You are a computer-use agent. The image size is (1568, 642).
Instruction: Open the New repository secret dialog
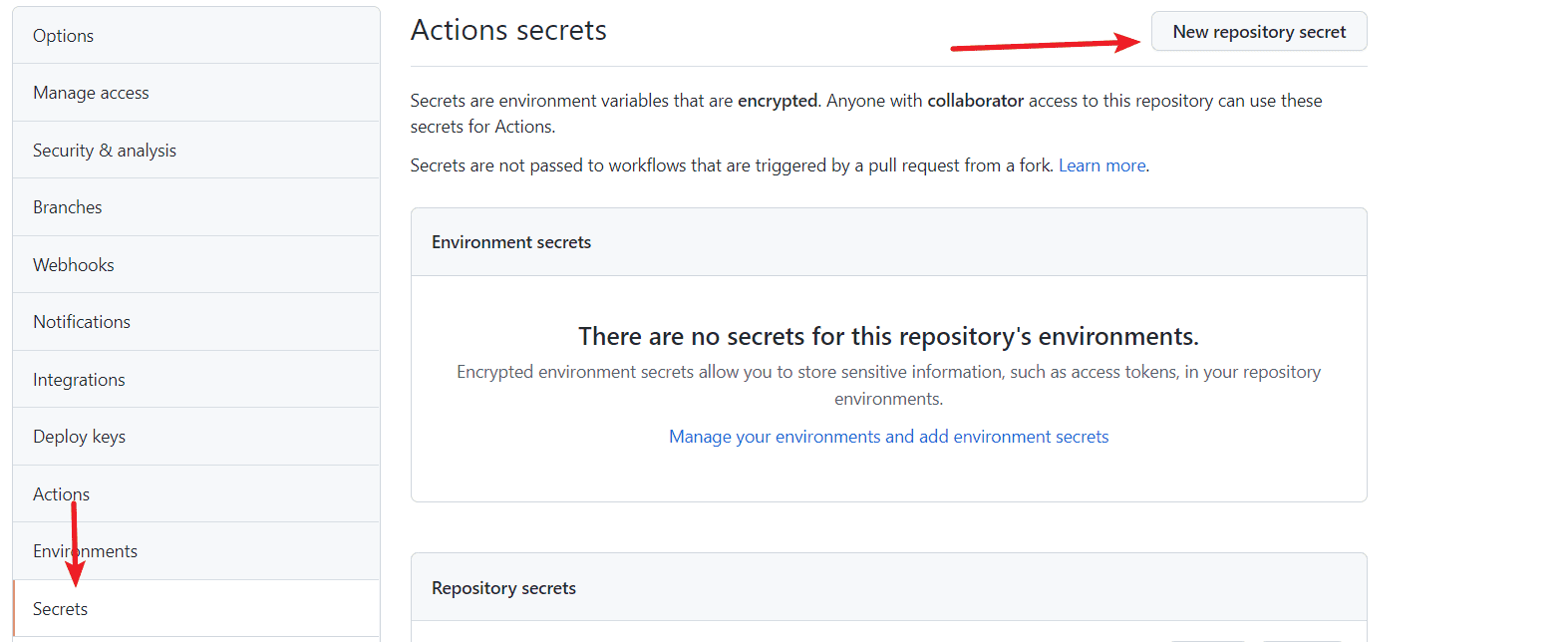pyautogui.click(x=1258, y=31)
